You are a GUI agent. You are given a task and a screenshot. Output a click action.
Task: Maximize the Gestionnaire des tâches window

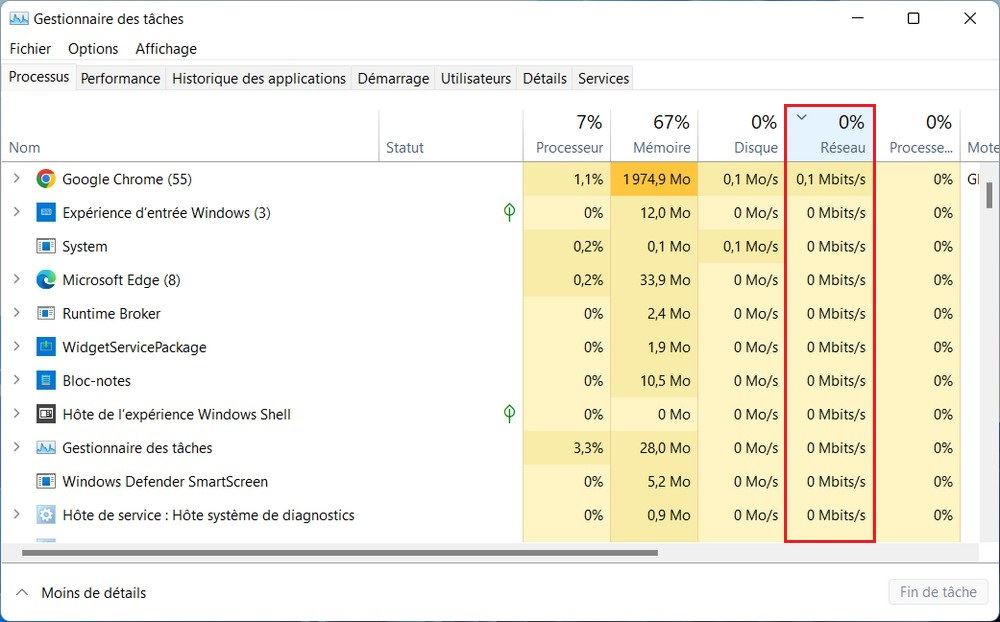tap(913, 19)
